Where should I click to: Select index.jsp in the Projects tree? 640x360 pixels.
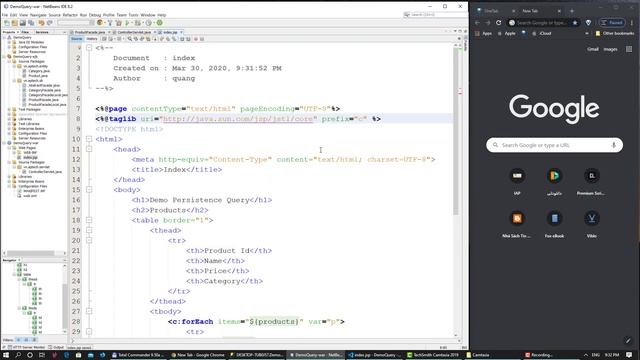[x=30, y=158]
